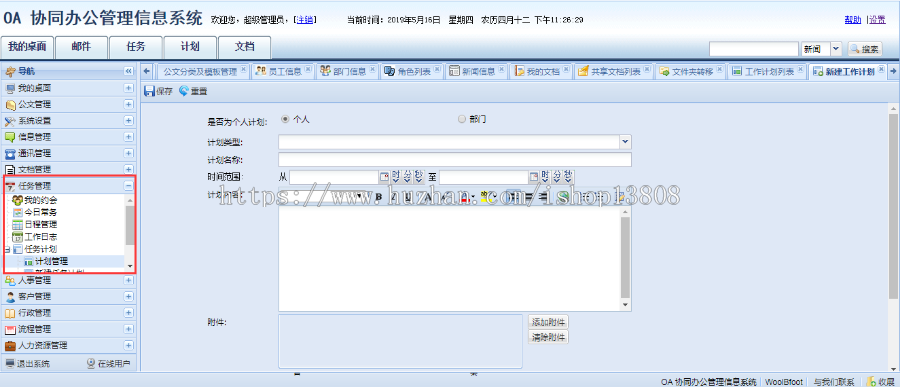Click the Reset (重置) toolbar icon
Screen dimensions: 900x387
tap(184, 91)
